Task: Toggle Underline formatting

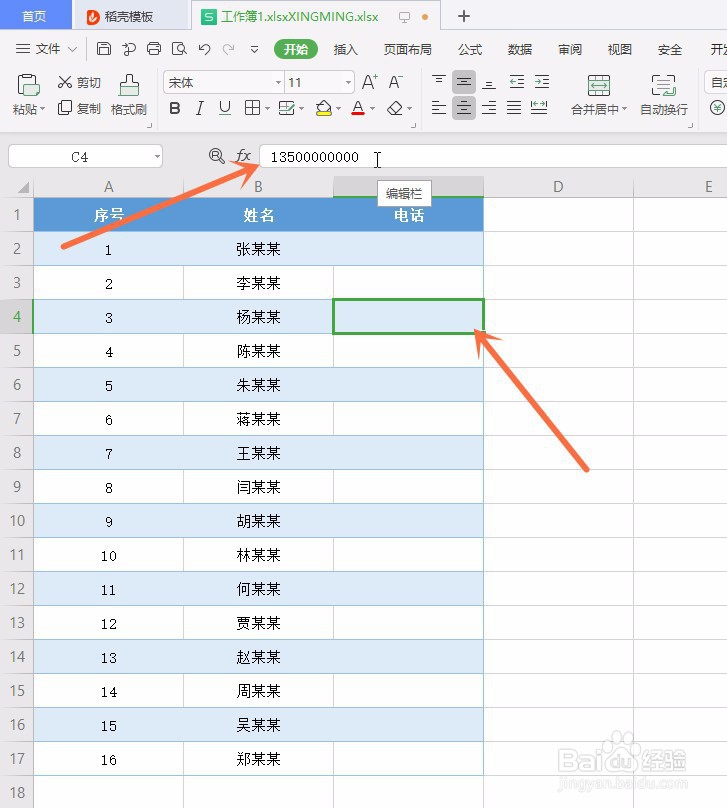Action: 225,108
